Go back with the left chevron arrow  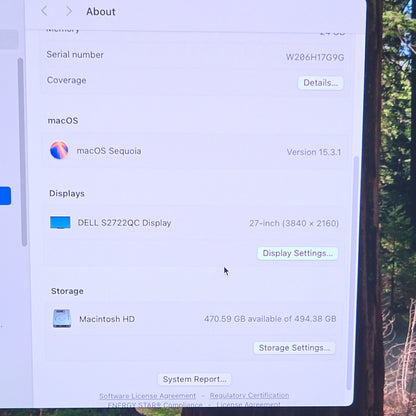click(x=44, y=11)
